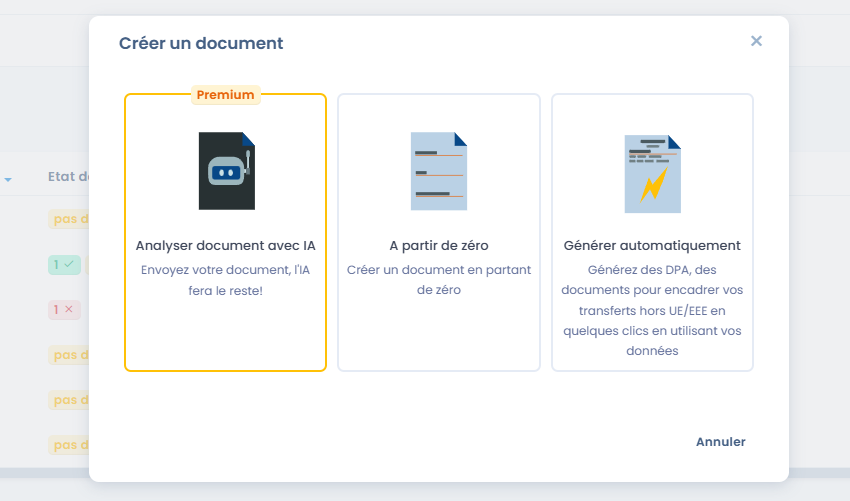
Task: Open the blue sort arrow in table header
Action: 8,180
